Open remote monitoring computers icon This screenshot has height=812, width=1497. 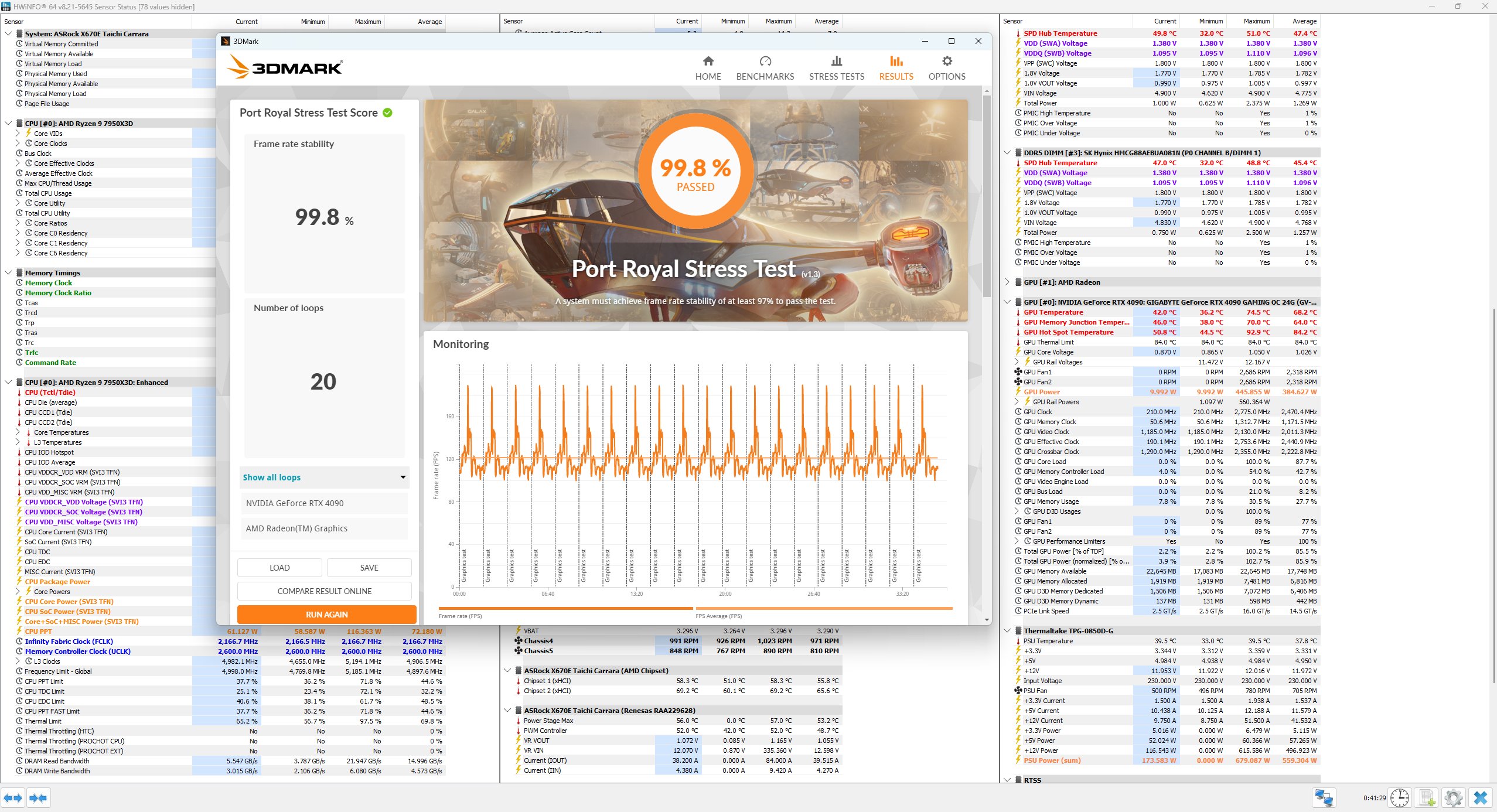(1324, 798)
